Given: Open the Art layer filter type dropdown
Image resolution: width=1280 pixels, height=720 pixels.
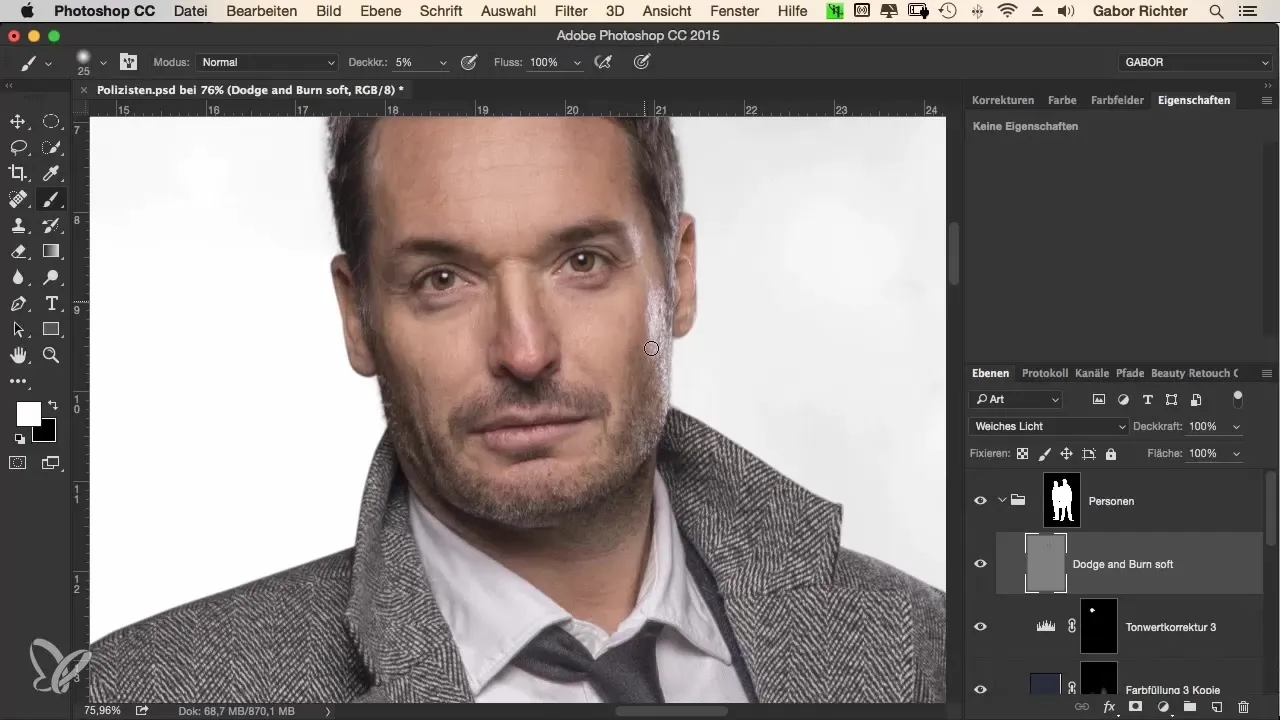Looking at the screenshot, I should point(1016,399).
